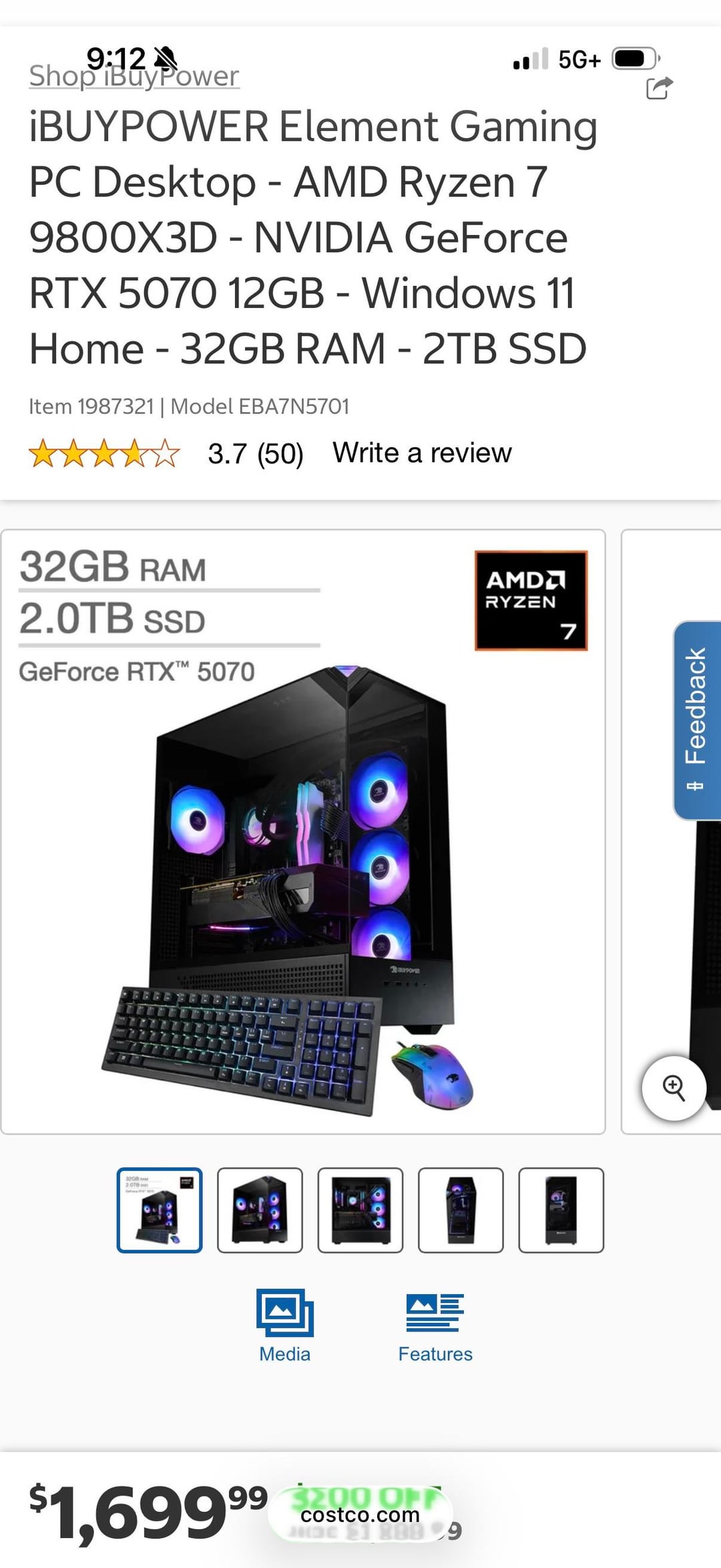The image size is (721, 1568).
Task: Select the fifth product thumbnail
Action: tap(561, 1210)
